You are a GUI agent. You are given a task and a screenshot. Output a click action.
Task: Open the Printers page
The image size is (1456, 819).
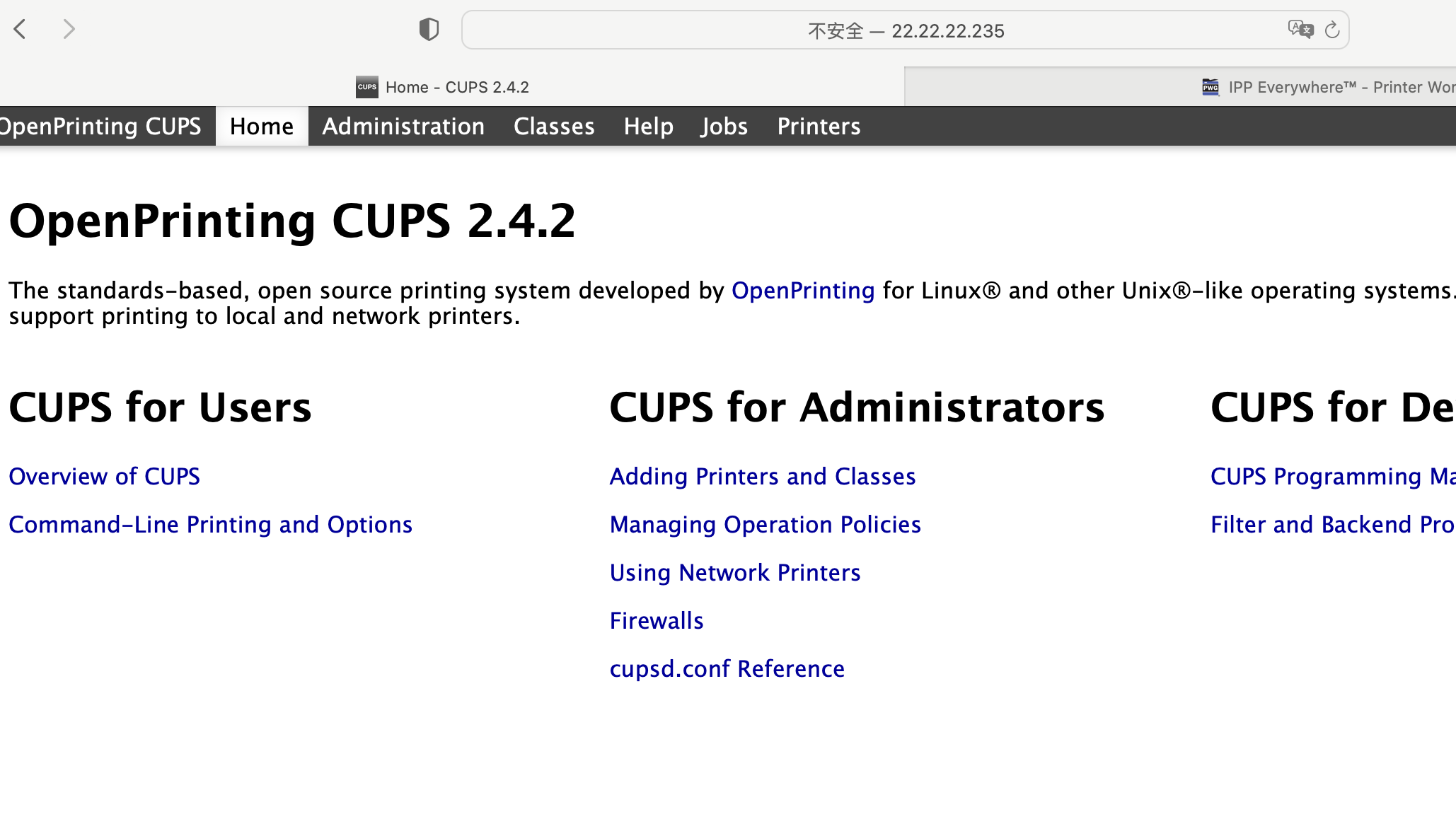coord(819,127)
